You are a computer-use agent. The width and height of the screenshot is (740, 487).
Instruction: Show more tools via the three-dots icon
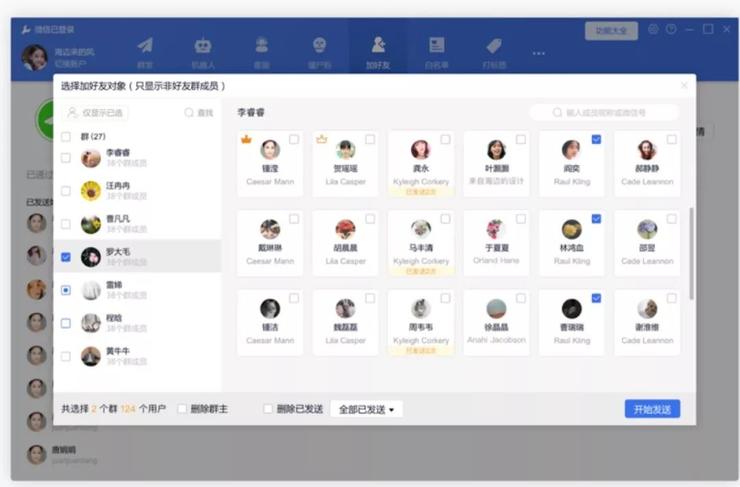click(538, 53)
